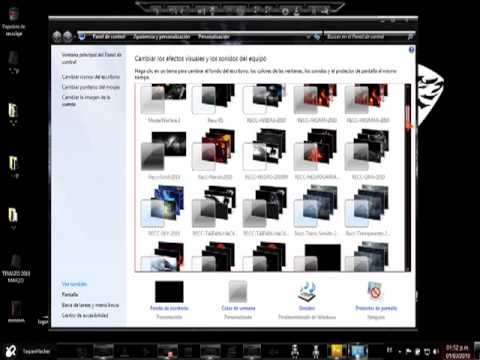
Task: Open the network tray icon
Action: (x=427, y=351)
